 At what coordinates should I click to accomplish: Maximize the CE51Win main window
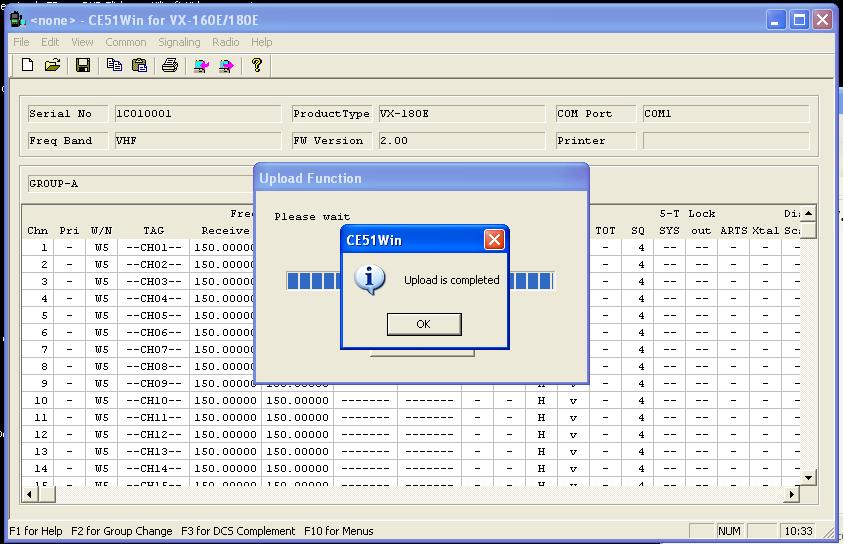coord(799,20)
